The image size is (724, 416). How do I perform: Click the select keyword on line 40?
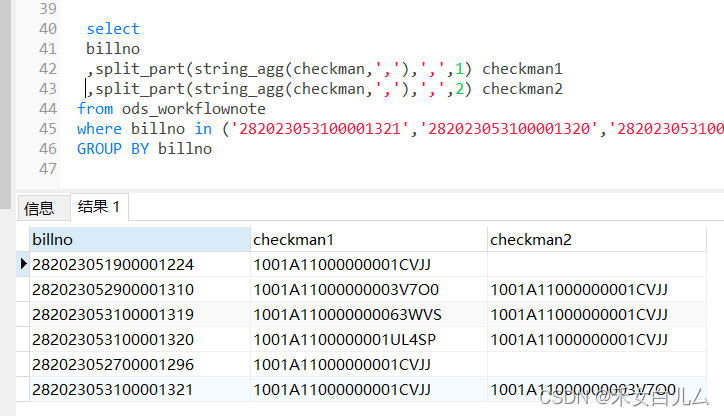coord(113,29)
